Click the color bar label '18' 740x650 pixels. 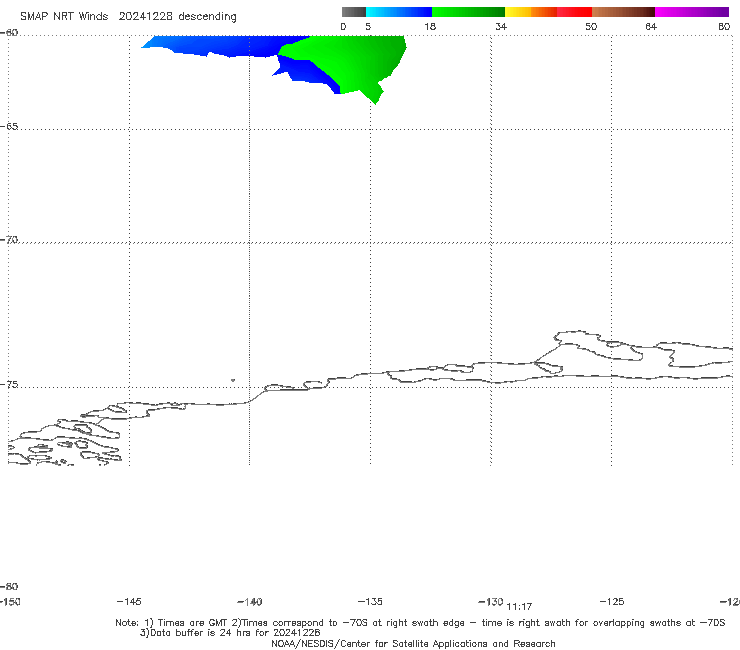tap(430, 26)
